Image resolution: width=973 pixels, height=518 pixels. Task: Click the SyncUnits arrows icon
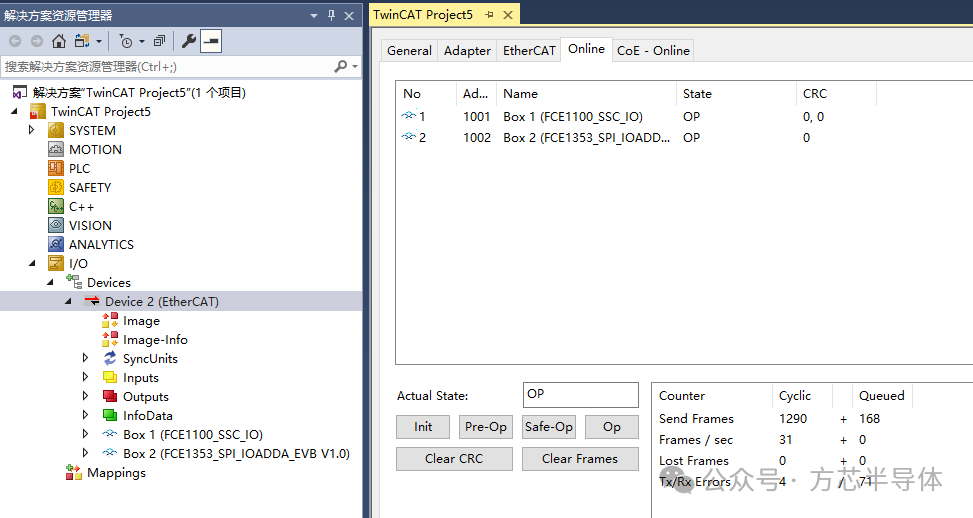pos(110,358)
